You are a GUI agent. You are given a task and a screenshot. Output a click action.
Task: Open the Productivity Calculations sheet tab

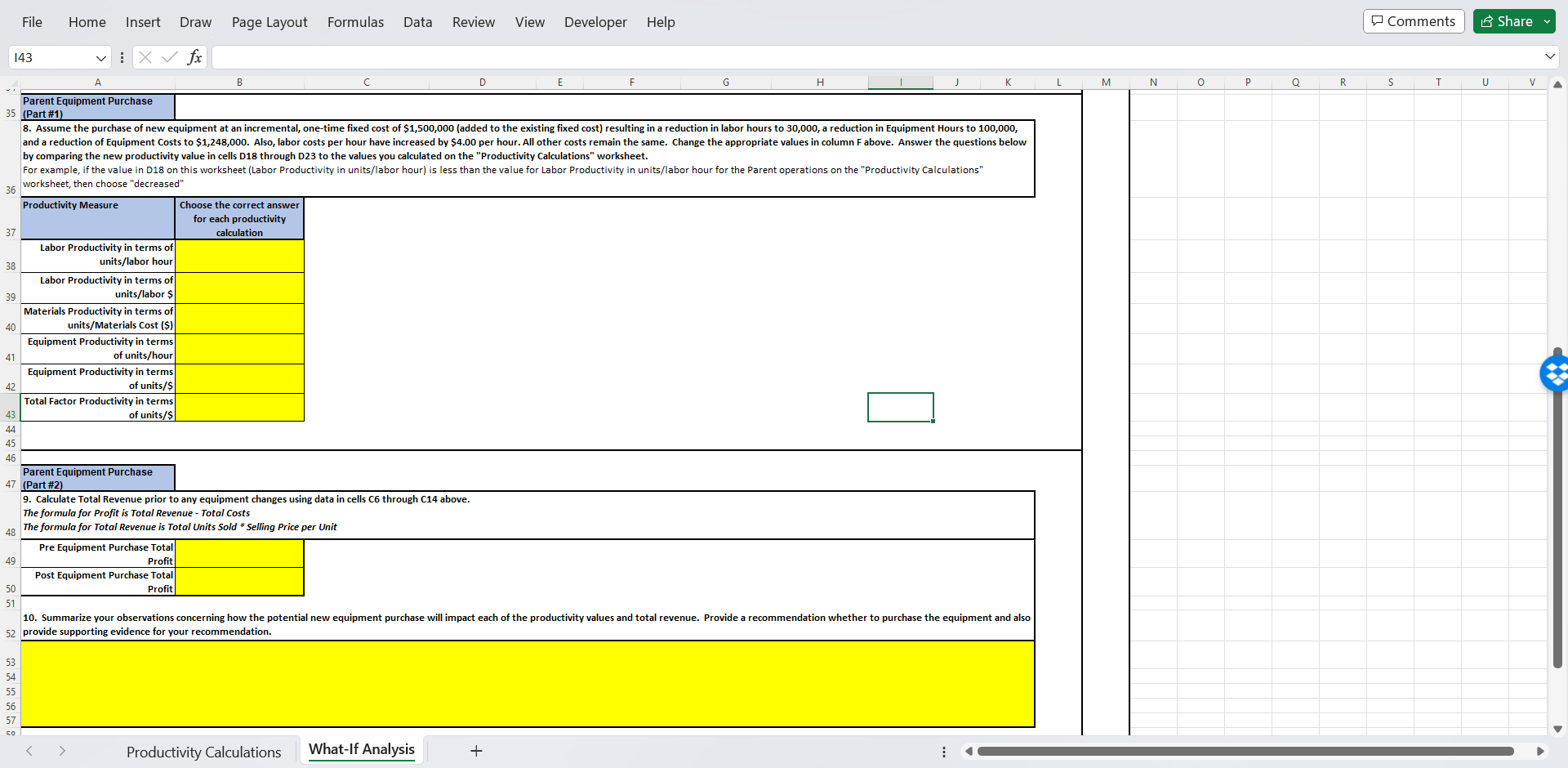(203, 751)
